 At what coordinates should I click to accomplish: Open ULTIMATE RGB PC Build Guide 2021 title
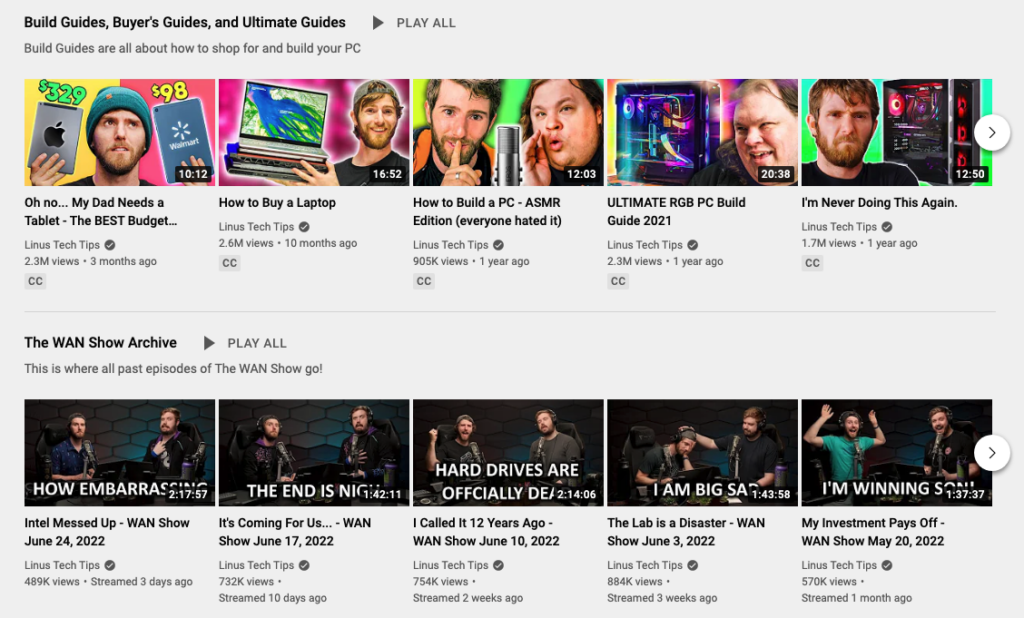point(676,211)
